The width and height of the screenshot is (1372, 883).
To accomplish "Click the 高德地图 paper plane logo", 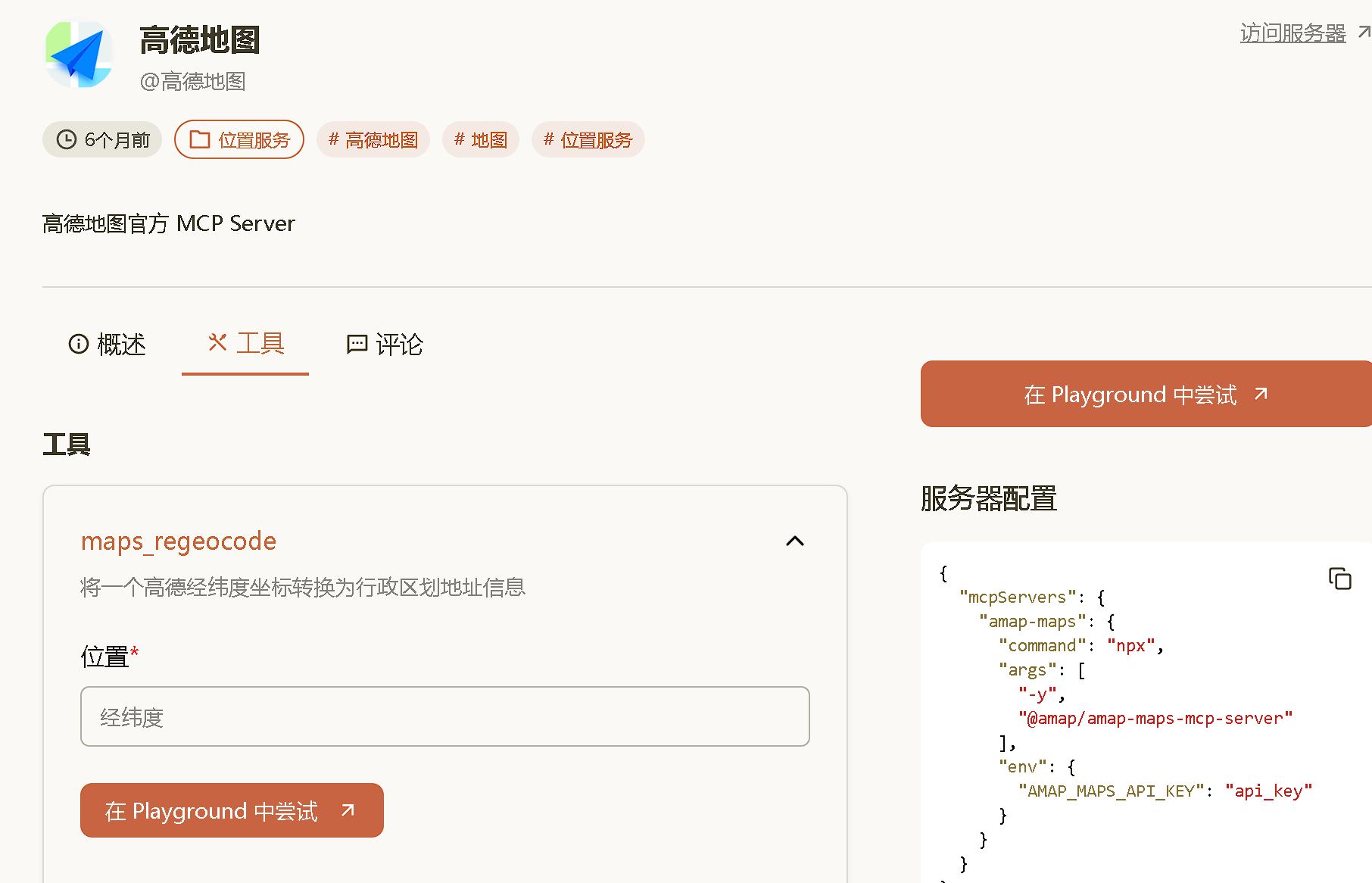I will coord(79,54).
